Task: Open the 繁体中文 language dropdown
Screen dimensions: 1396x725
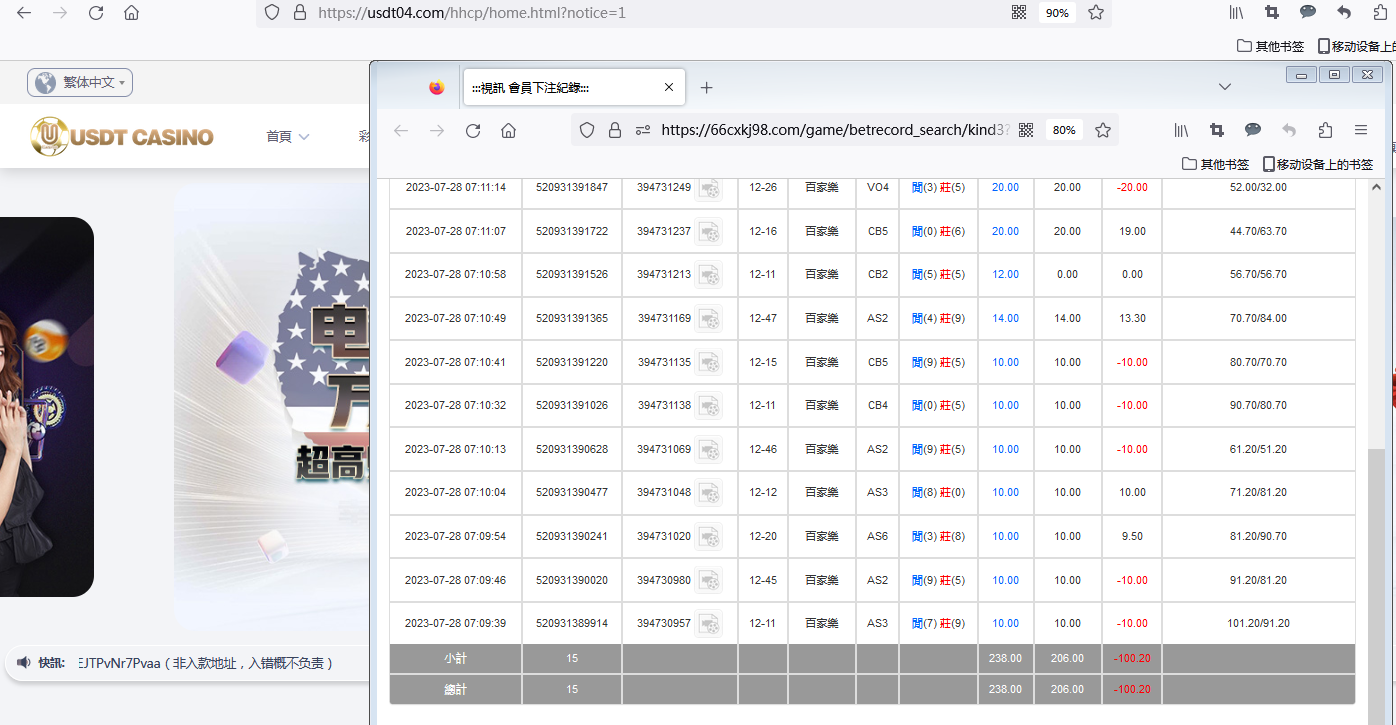Action: 80,83
